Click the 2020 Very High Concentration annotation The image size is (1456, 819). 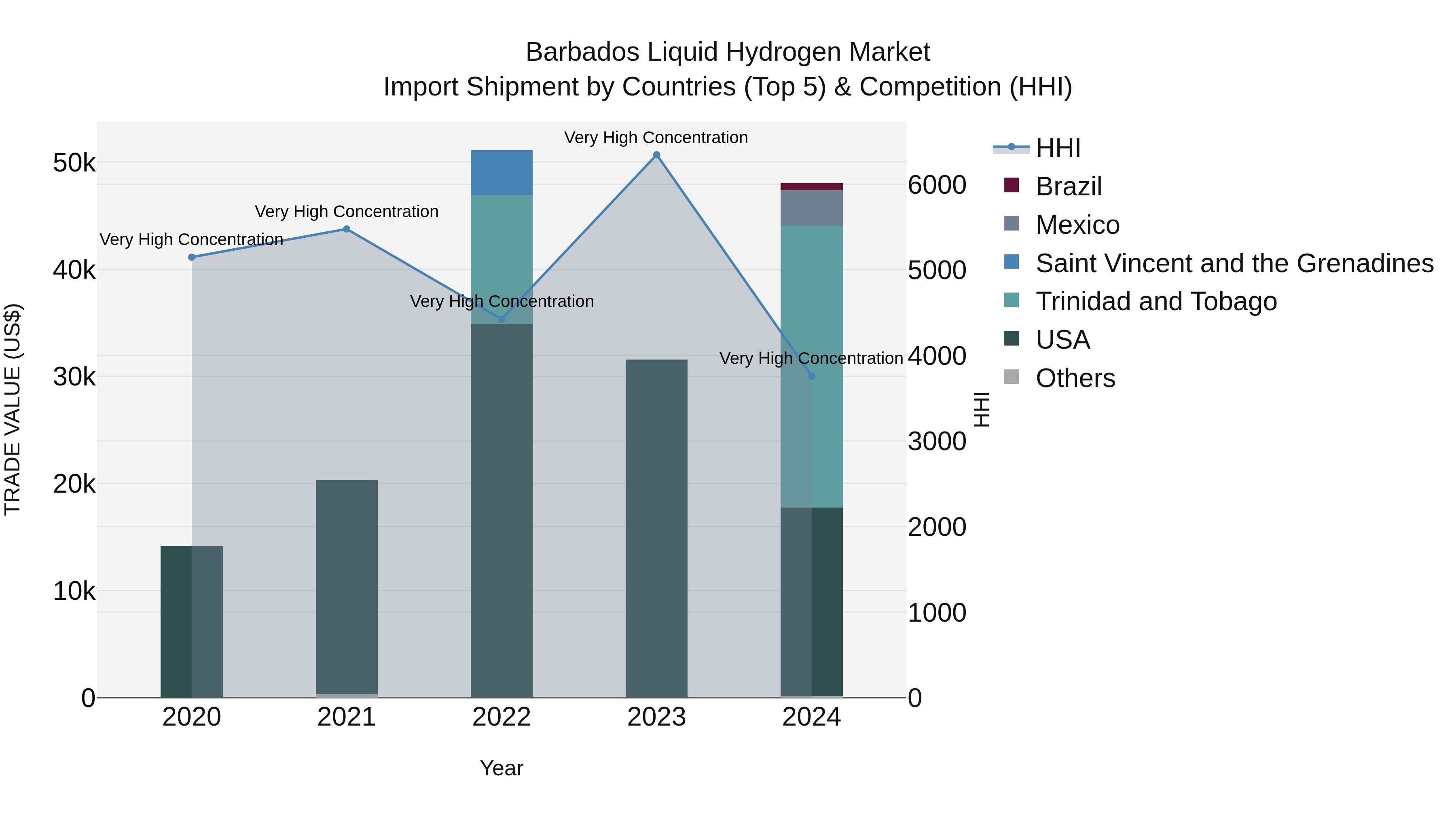[192, 240]
